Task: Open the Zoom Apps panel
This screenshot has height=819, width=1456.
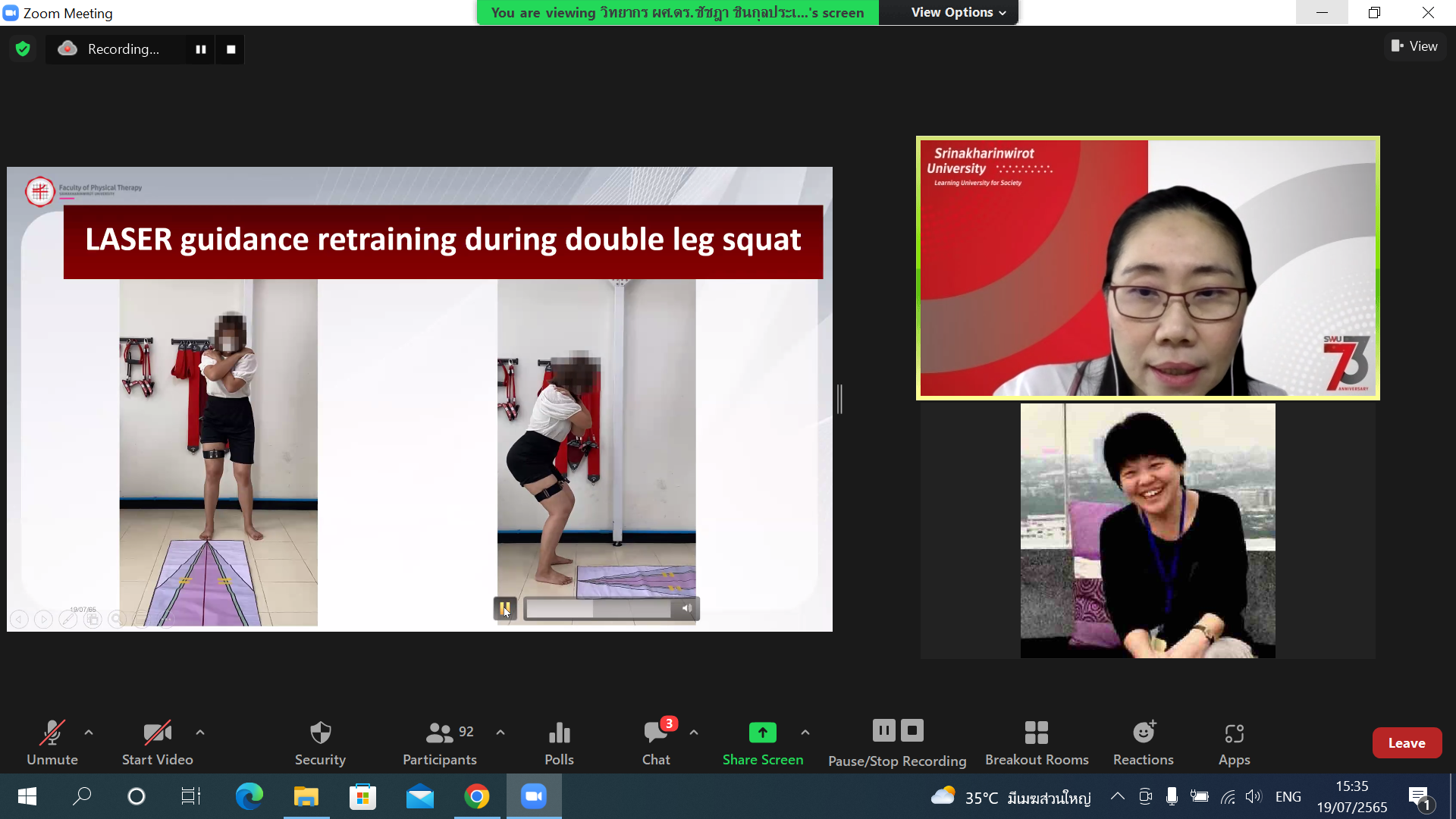Action: [1234, 733]
